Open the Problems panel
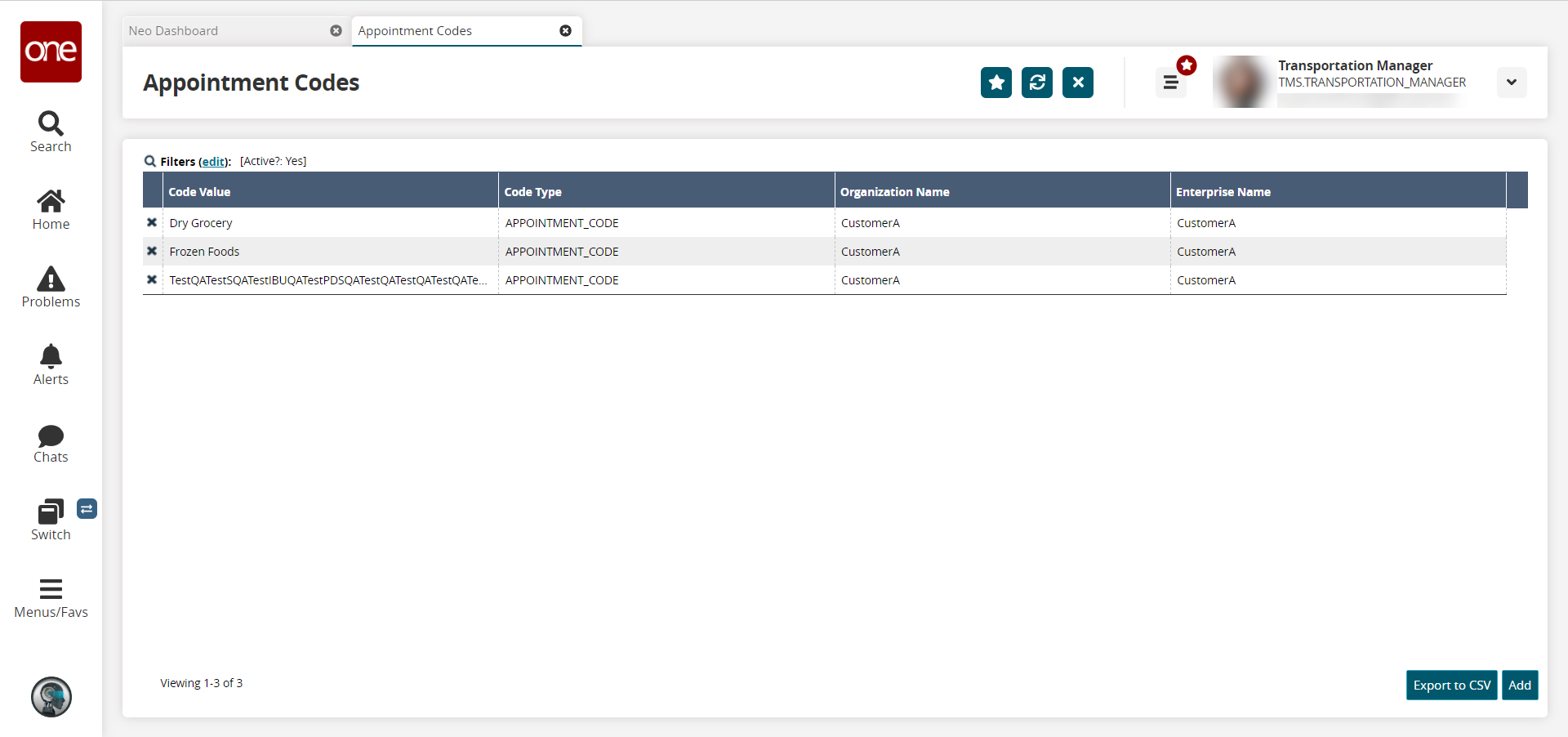The width and height of the screenshot is (1568, 737). point(51,287)
